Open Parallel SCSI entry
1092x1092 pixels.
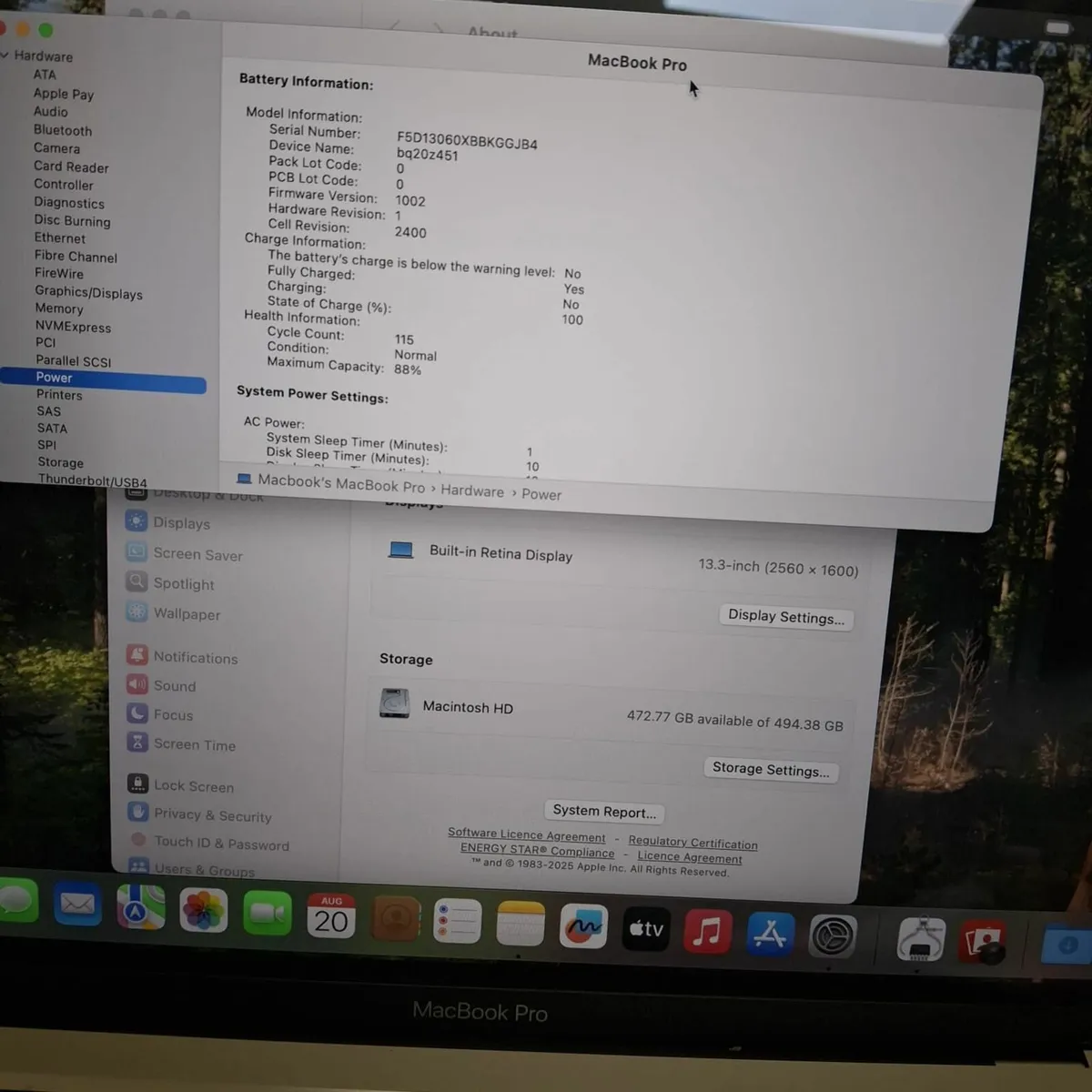pyautogui.click(x=74, y=361)
